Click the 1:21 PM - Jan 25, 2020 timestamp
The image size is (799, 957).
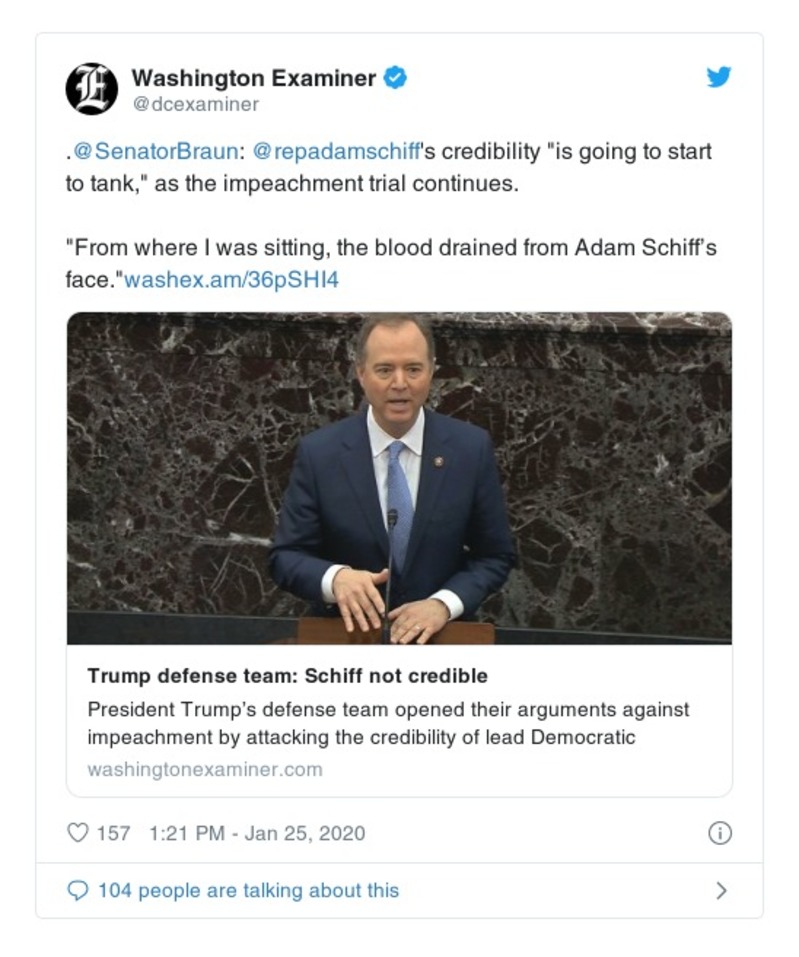[256, 833]
